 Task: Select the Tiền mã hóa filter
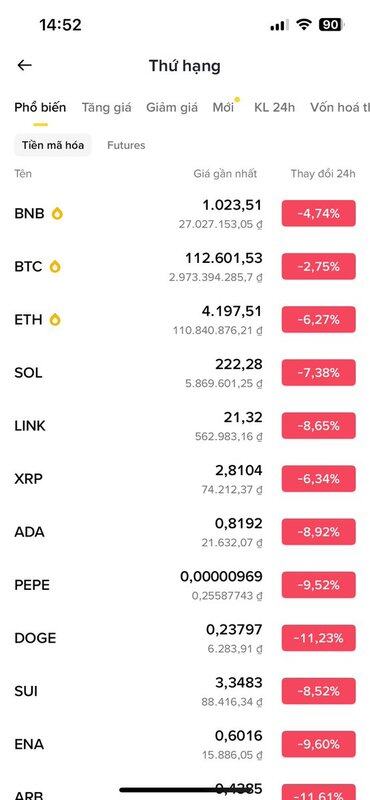coord(53,145)
